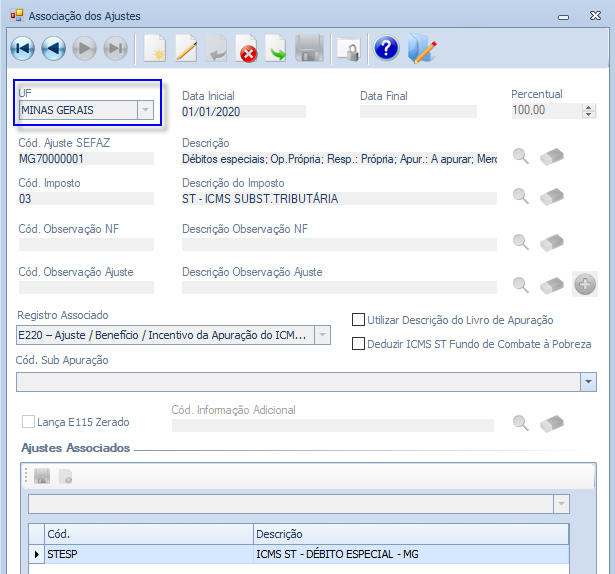Image resolution: width=615 pixels, height=574 pixels.
Task: Clear Cód. Informação Adicional with eraser icon
Action: click(552, 423)
